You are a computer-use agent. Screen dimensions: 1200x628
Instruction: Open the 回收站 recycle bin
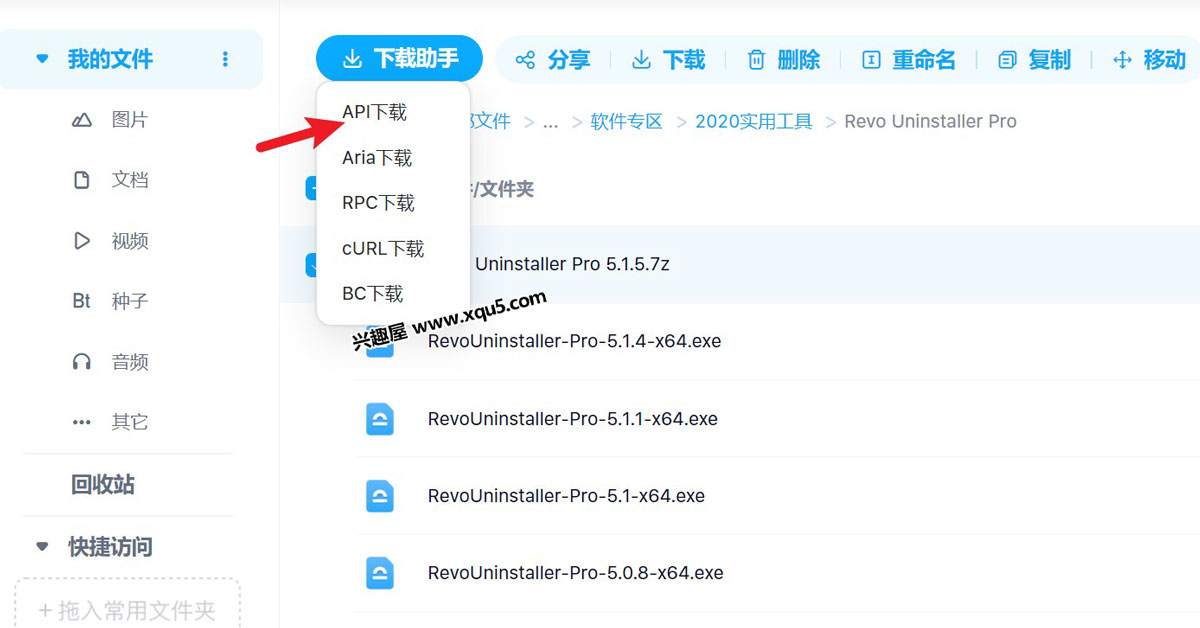click(102, 485)
